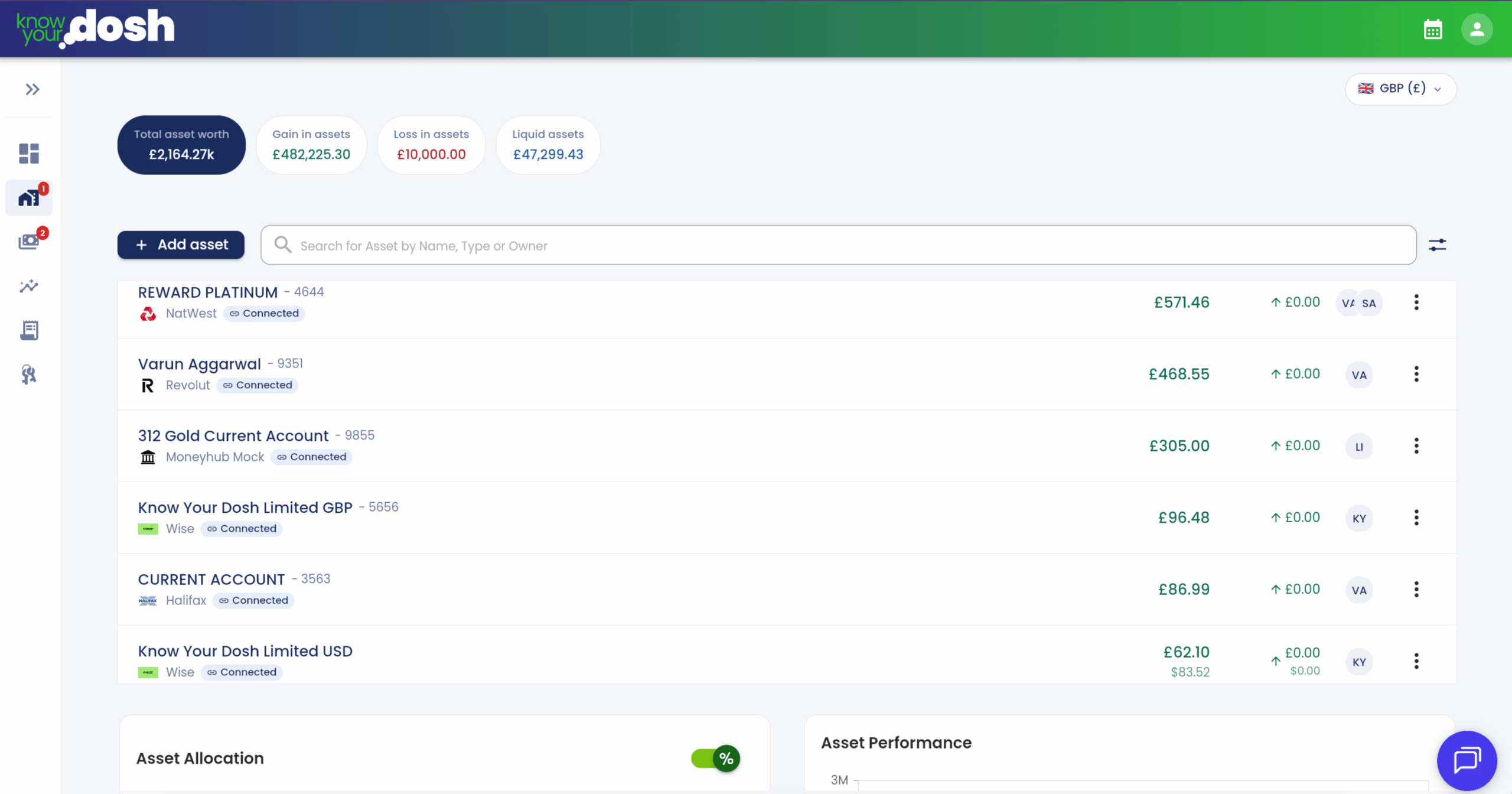Click the NatWest bank logo
The image size is (1512, 794).
coord(148,314)
